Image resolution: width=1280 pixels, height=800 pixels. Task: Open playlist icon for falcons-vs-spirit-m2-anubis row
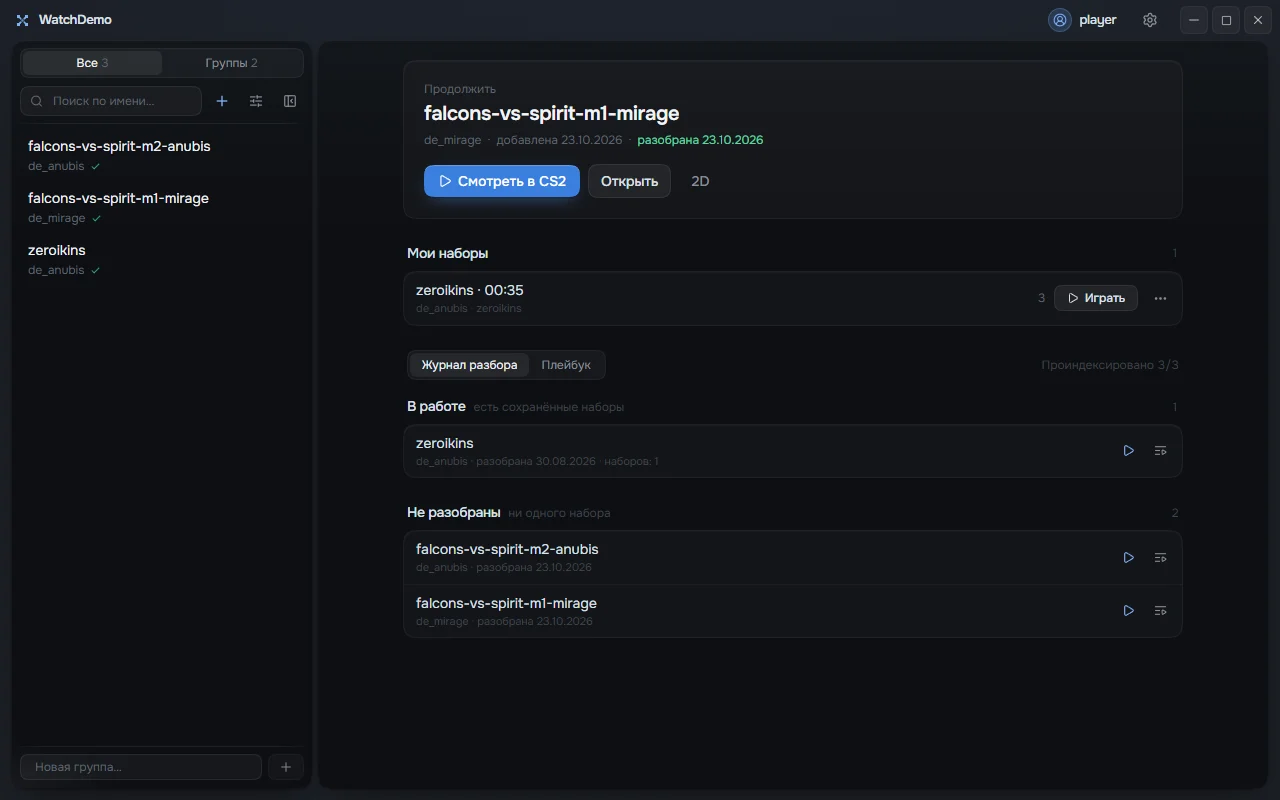tap(1161, 557)
